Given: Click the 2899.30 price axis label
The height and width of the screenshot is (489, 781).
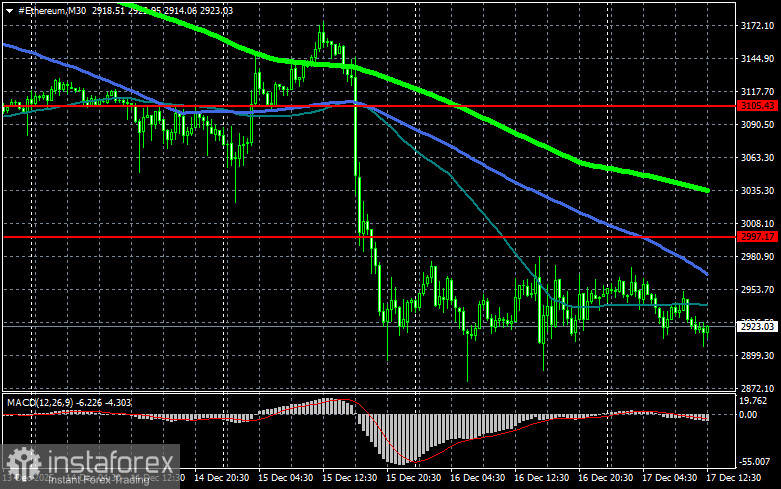Looking at the screenshot, I should coord(757,356).
